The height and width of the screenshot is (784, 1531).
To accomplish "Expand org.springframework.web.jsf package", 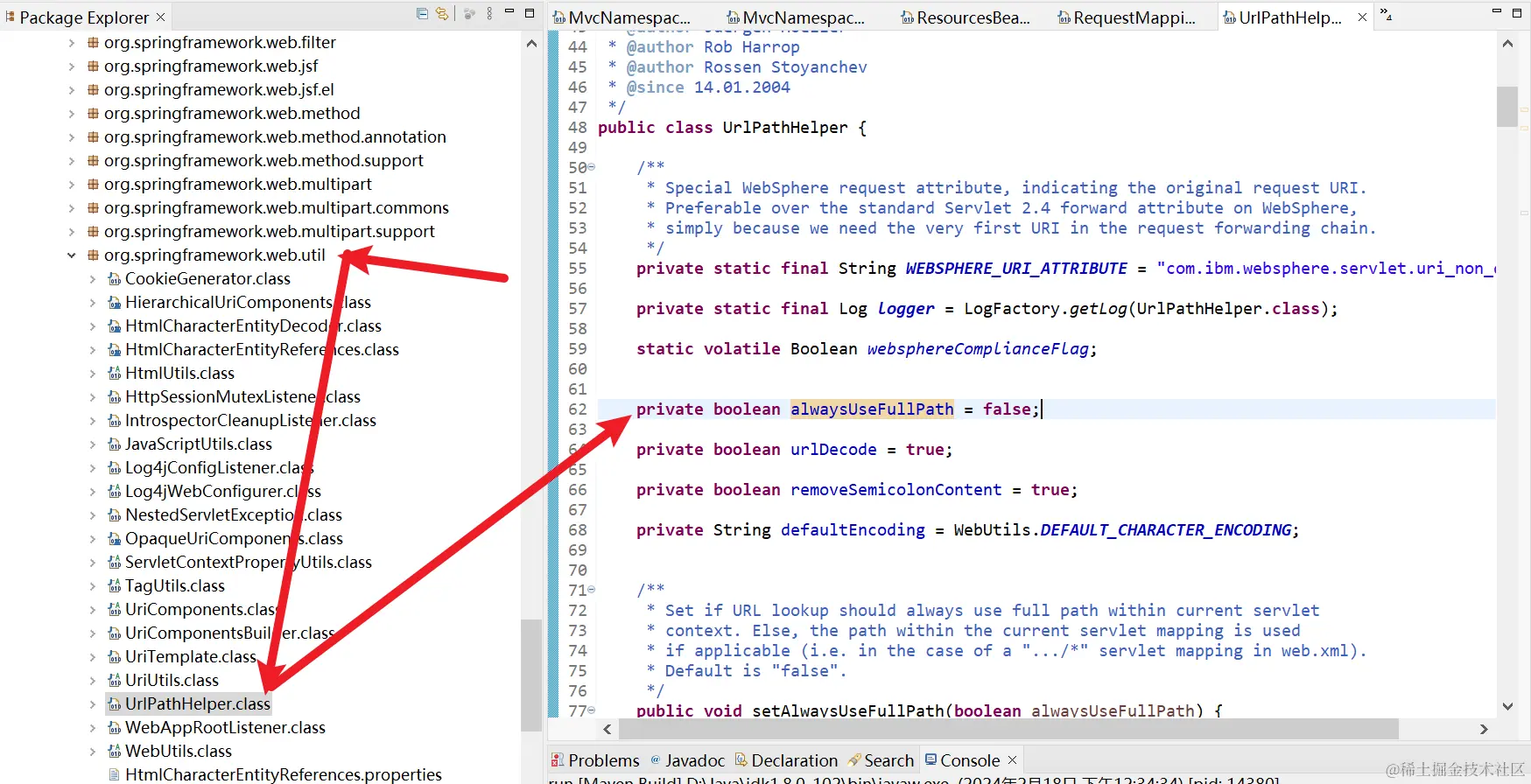I will pyautogui.click(x=72, y=66).
